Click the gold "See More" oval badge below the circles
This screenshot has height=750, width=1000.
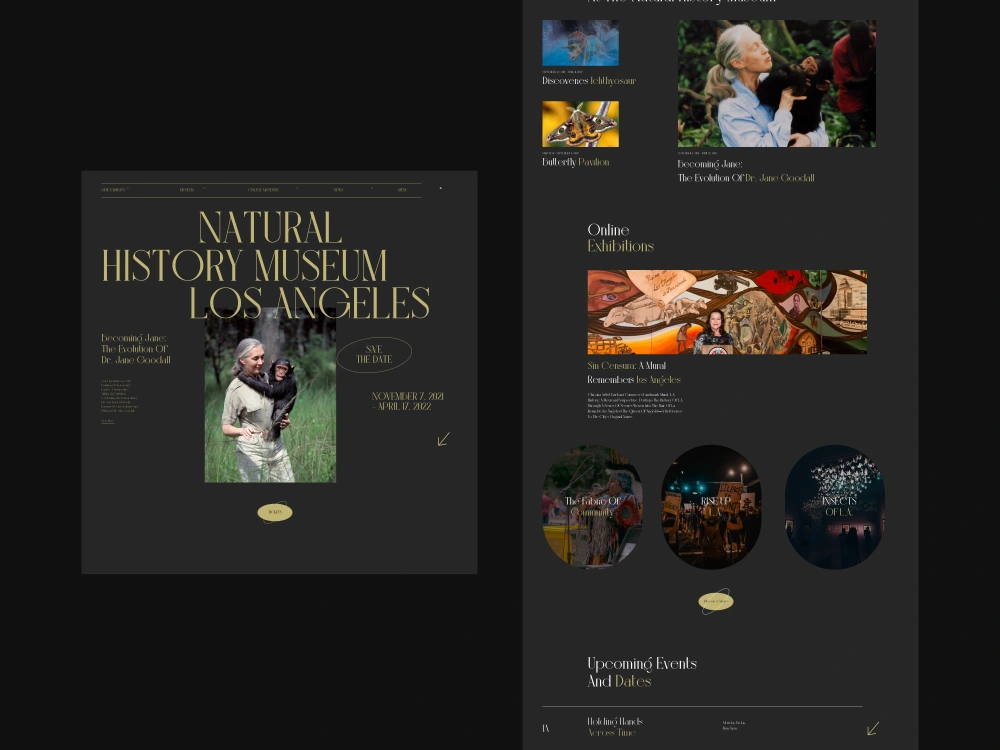tap(715, 601)
